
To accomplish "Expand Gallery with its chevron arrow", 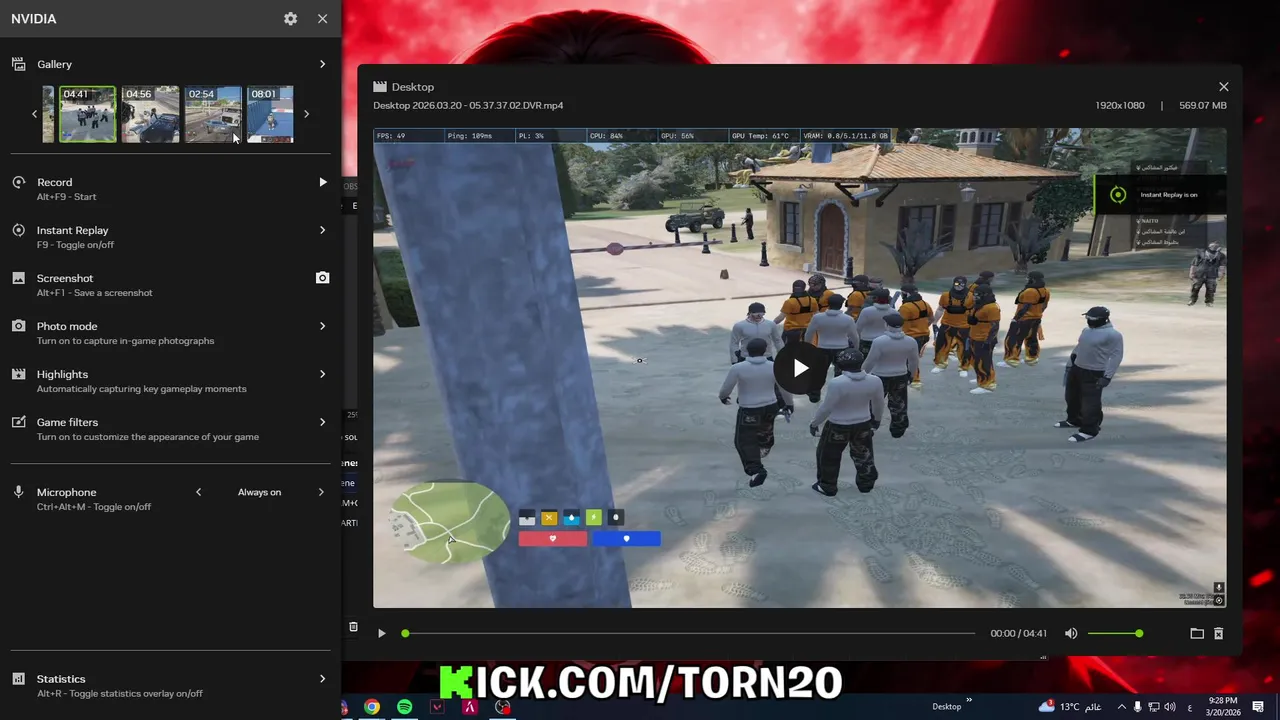I will click(x=322, y=64).
